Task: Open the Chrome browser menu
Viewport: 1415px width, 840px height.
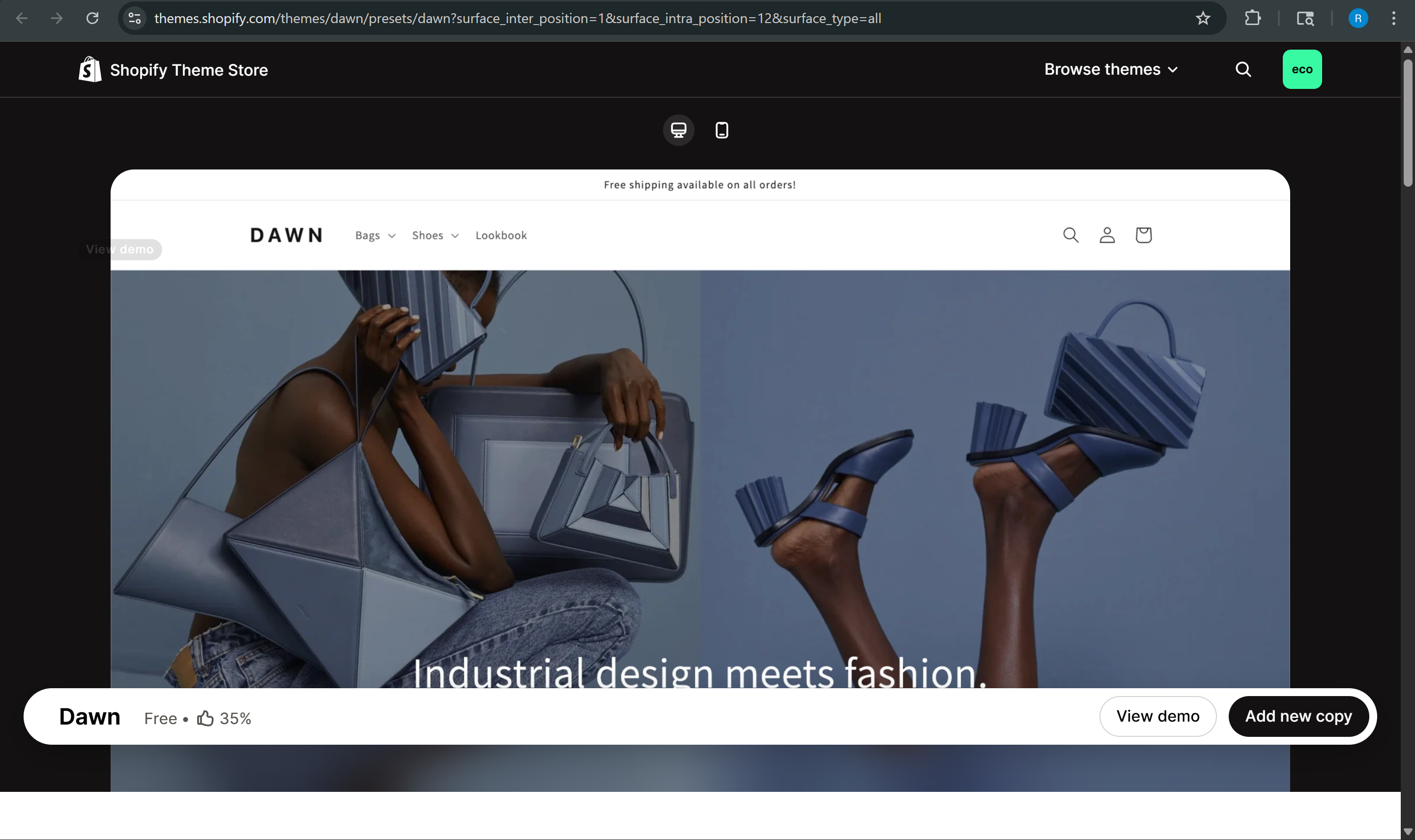Action: click(1393, 18)
